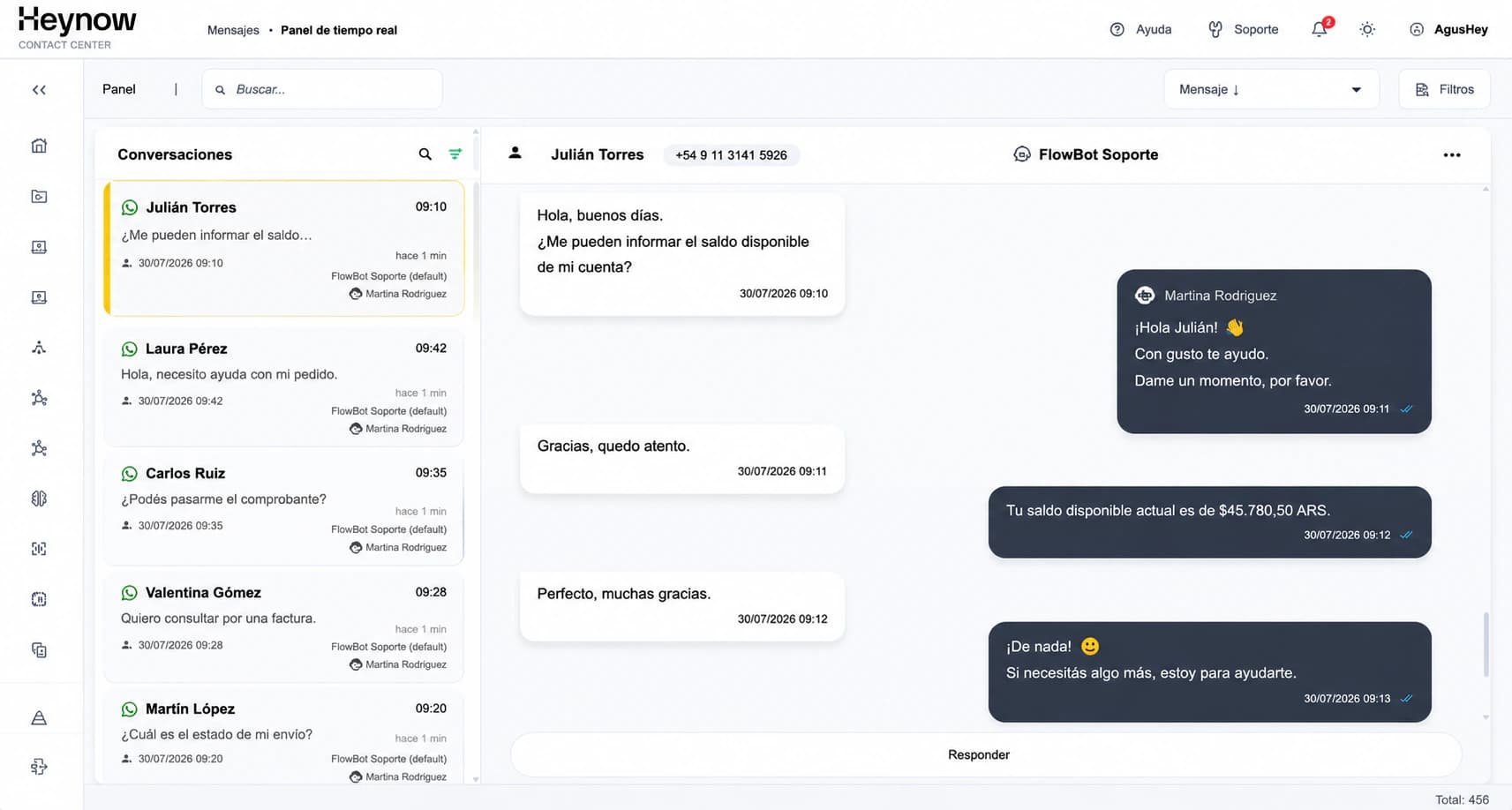Image resolution: width=1512 pixels, height=810 pixels.
Task: Click the saldo disponible $45.780,50 ARS message
Action: click(1209, 521)
